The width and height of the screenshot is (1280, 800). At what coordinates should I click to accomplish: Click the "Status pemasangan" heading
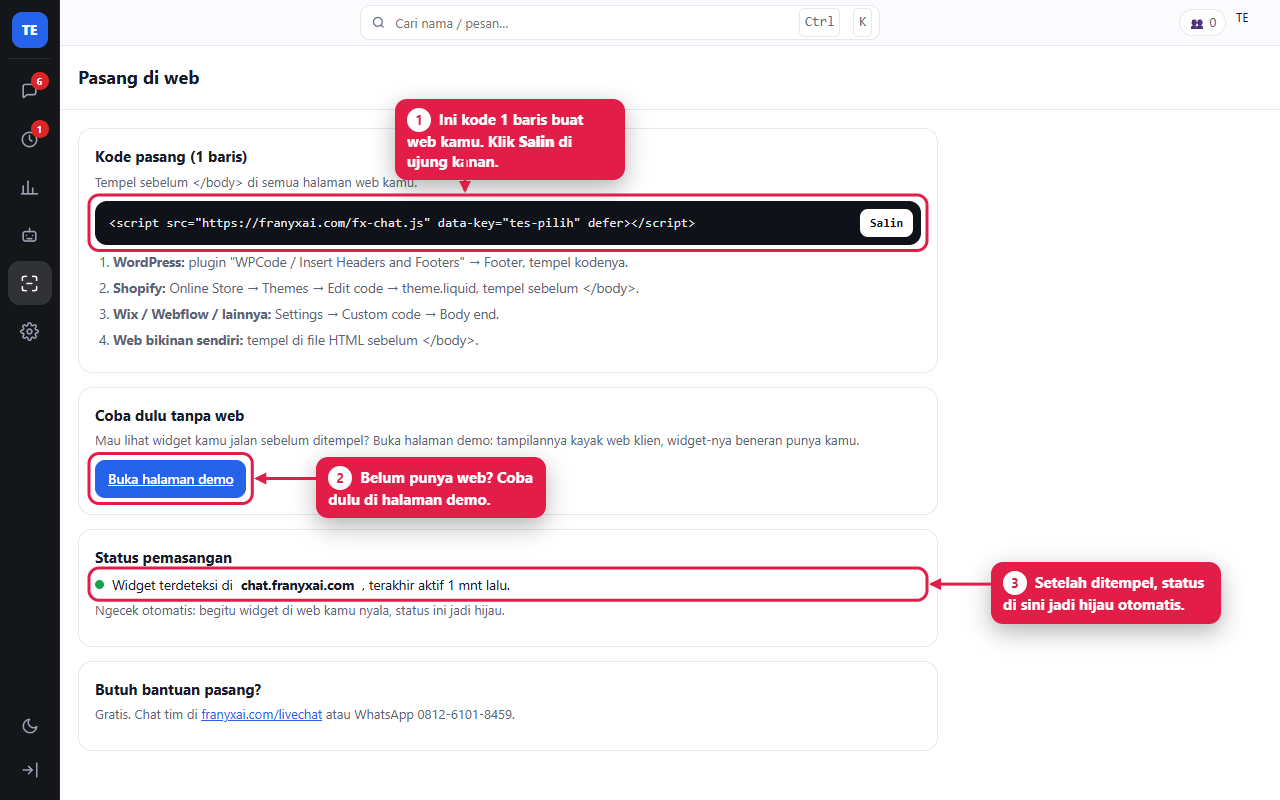164,558
